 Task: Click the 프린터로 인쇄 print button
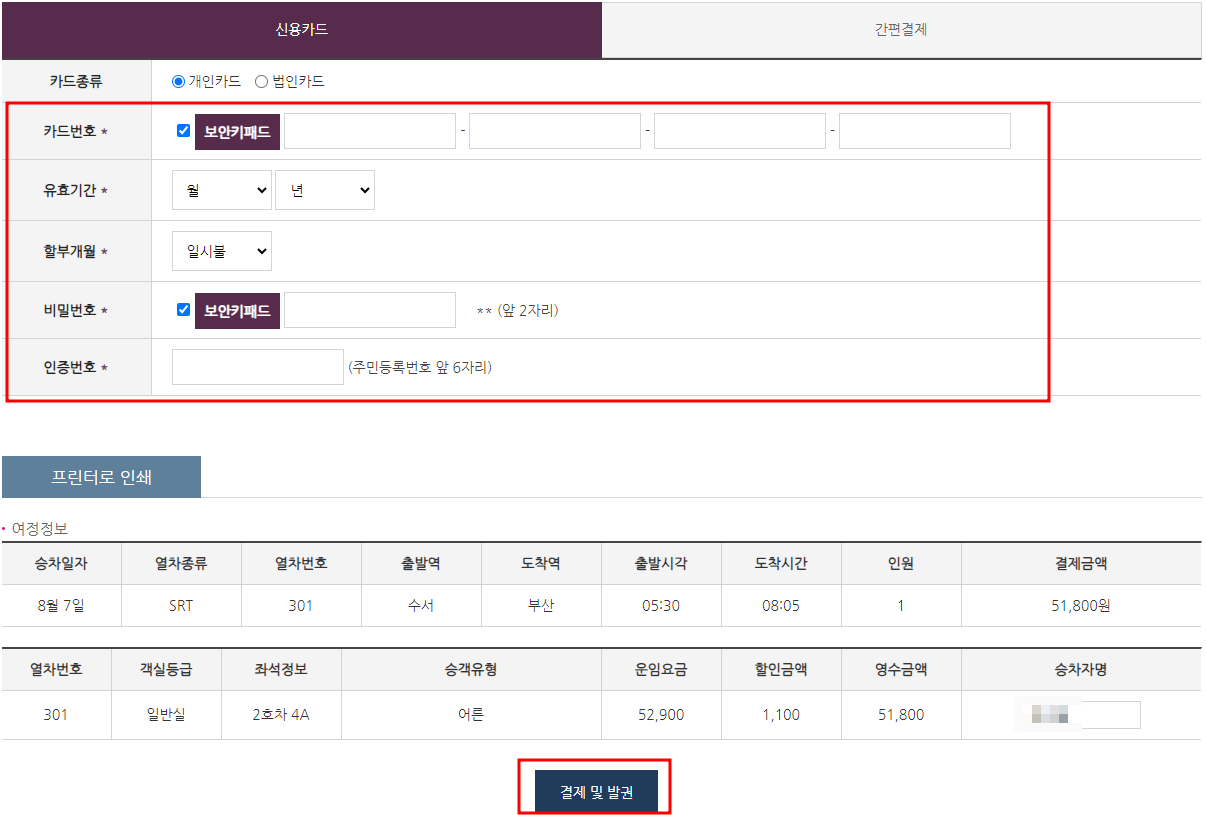(x=100, y=476)
